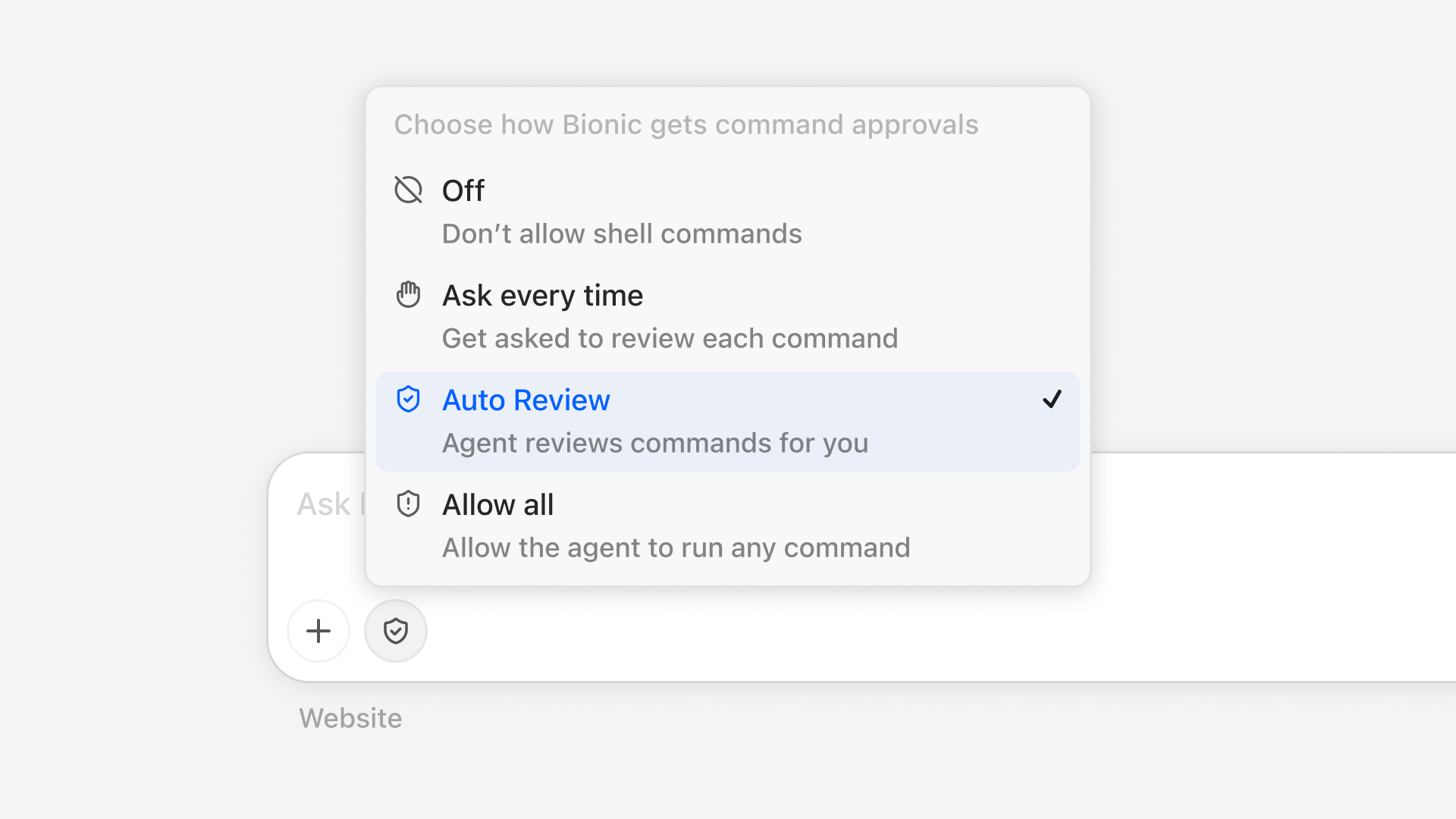Click the Website label
This screenshot has height=819, width=1456.
pyautogui.click(x=350, y=718)
